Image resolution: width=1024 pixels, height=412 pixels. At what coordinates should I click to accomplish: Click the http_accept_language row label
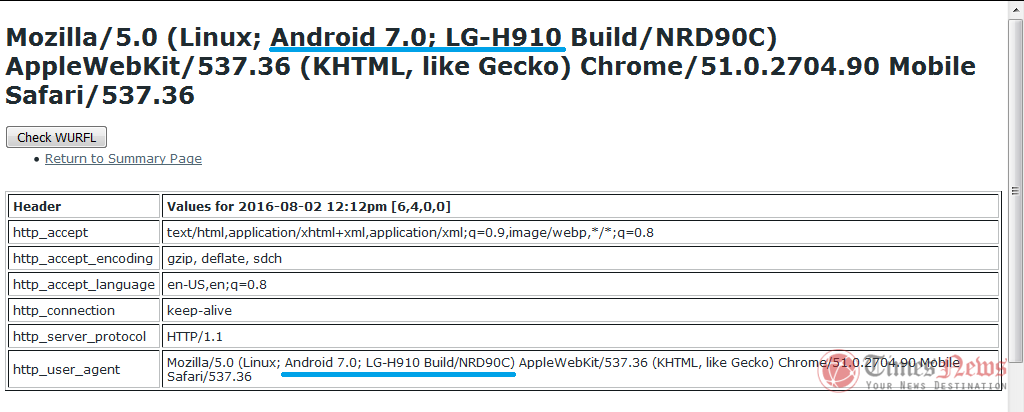(x=84, y=285)
